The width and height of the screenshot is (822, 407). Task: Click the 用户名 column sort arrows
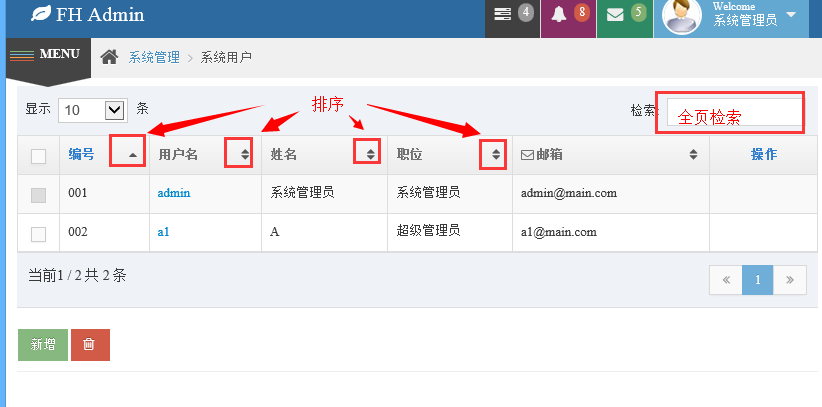(x=245, y=154)
